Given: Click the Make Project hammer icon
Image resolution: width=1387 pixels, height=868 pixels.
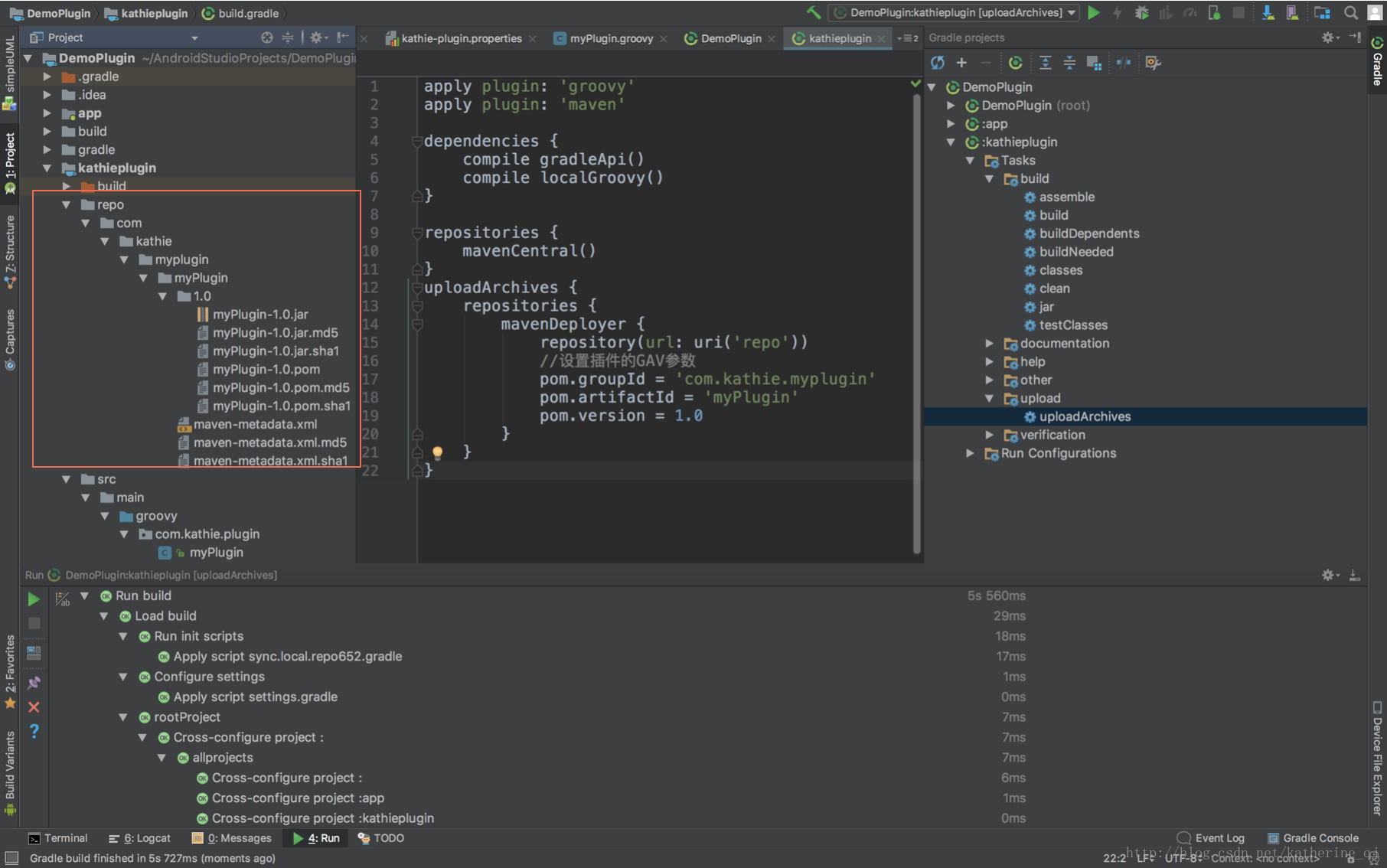Looking at the screenshot, I should tap(814, 12).
